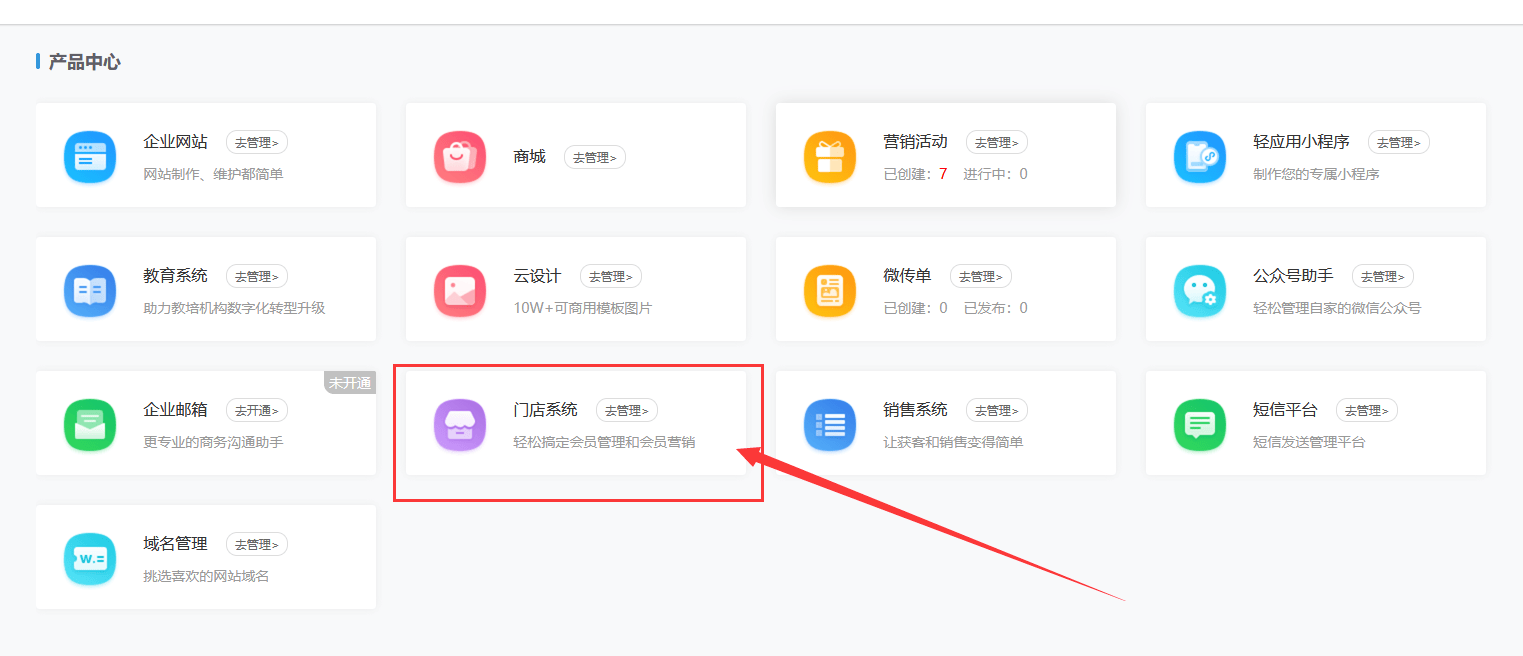Click the 商城 red shopping bag icon
The width and height of the screenshot is (1523, 656).
(460, 157)
